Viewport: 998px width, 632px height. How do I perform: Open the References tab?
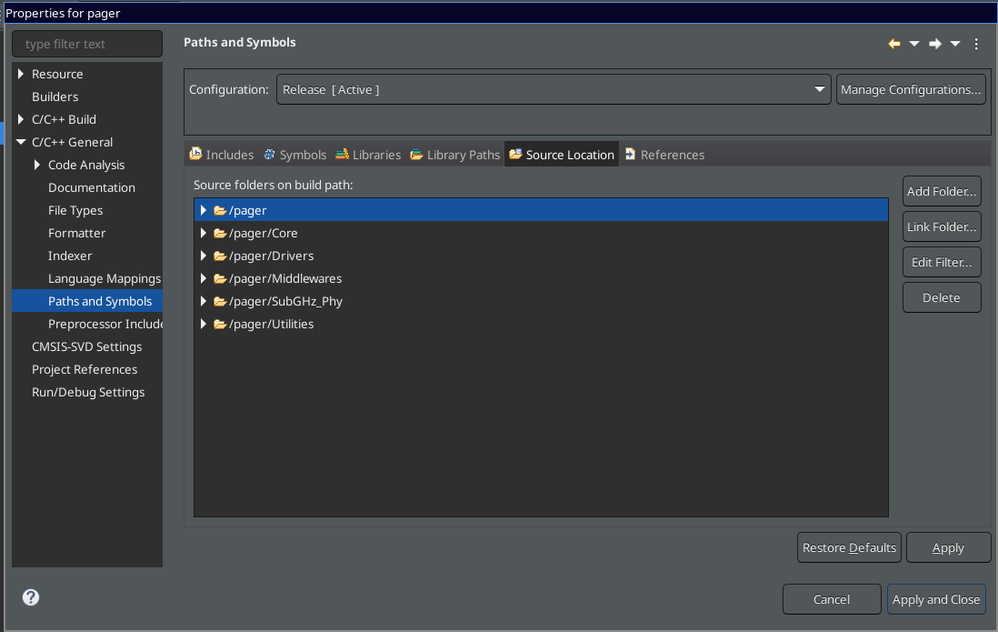pos(664,155)
